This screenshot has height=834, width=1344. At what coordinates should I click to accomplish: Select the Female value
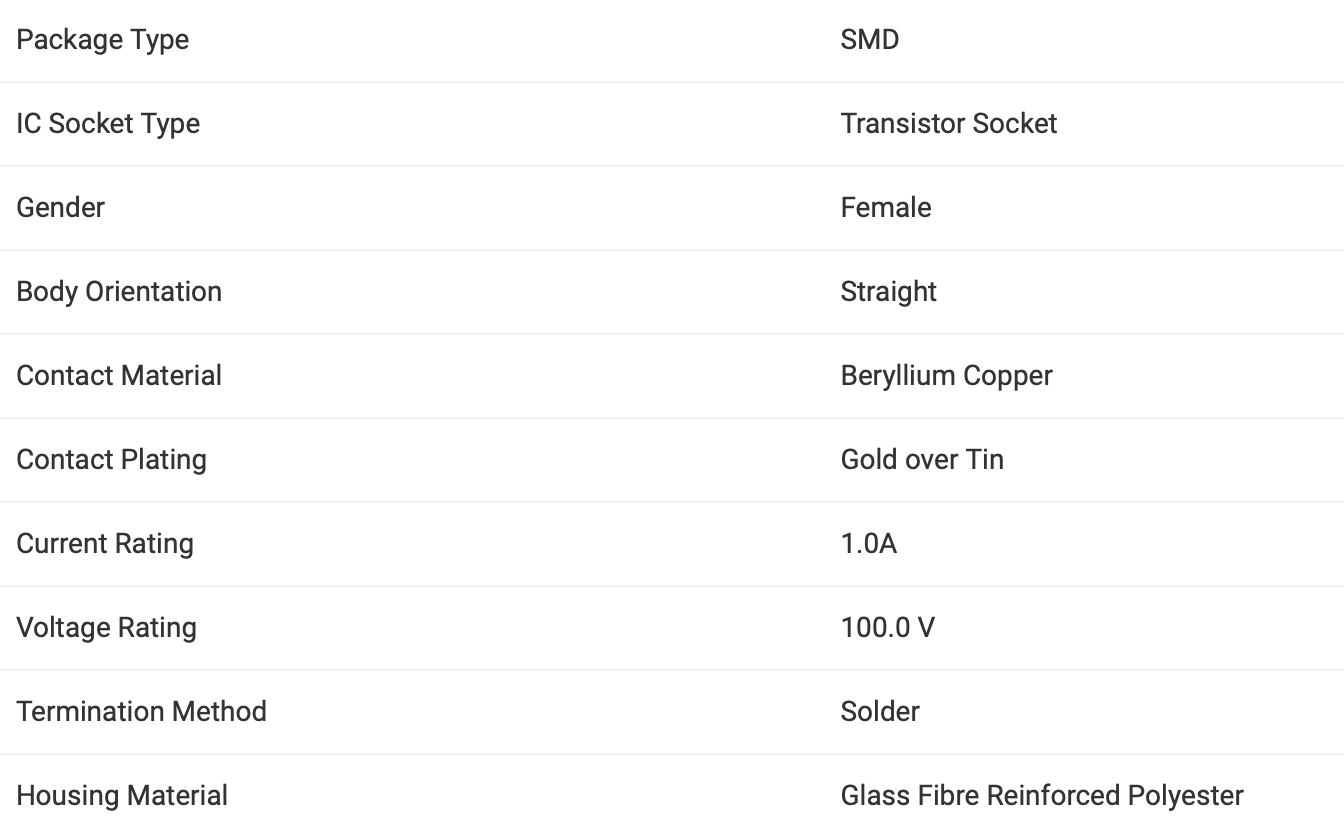886,207
